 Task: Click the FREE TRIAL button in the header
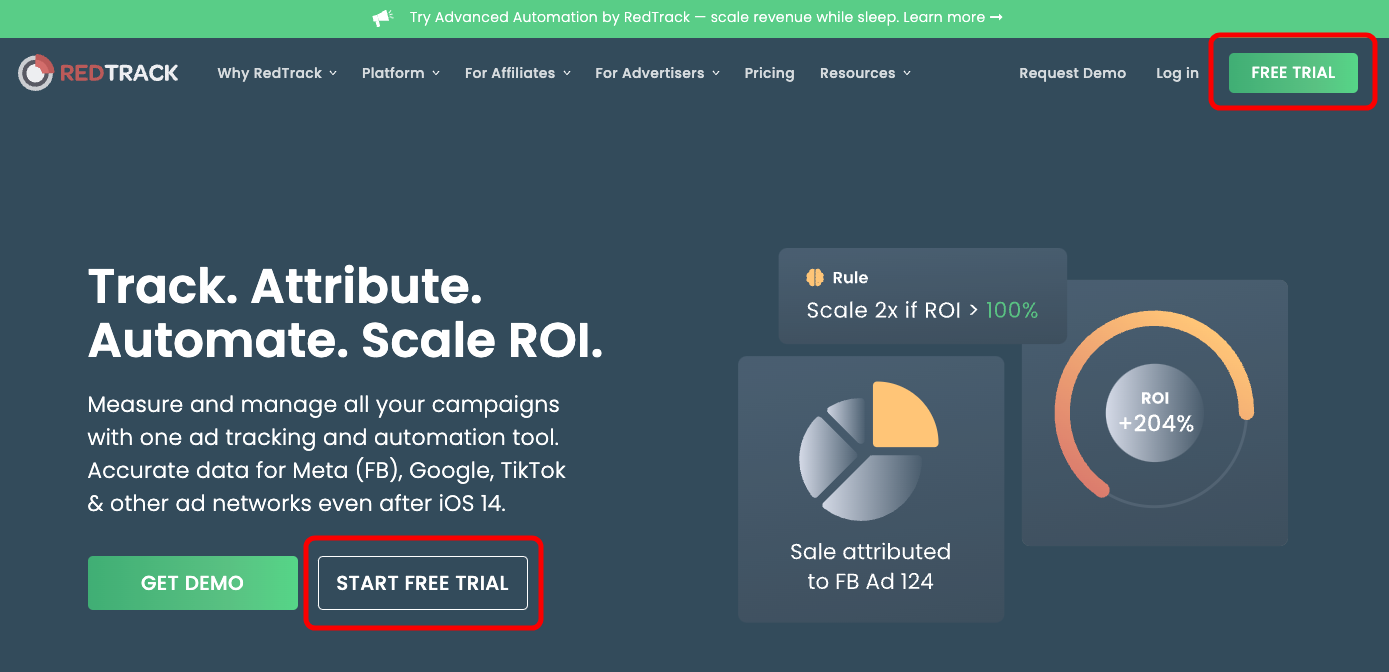(x=1292, y=72)
